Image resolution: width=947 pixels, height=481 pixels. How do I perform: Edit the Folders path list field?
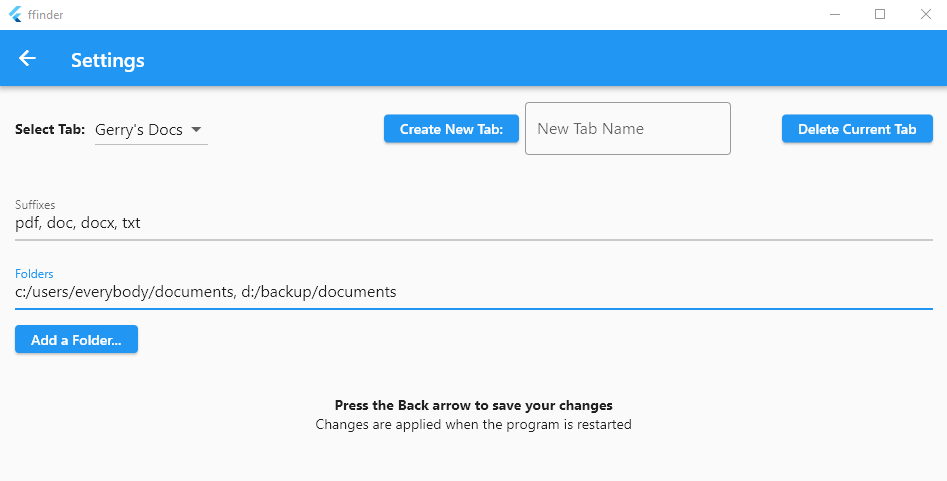point(473,292)
